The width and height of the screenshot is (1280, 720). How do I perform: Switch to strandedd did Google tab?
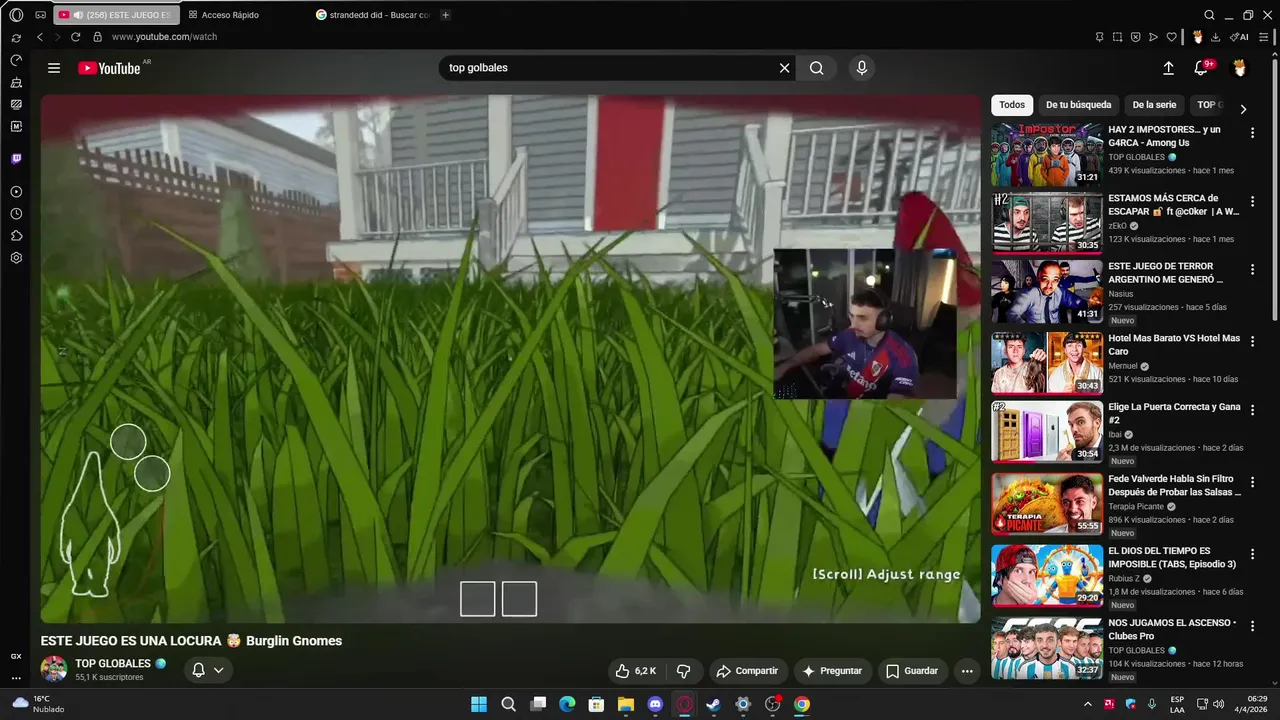click(x=373, y=15)
